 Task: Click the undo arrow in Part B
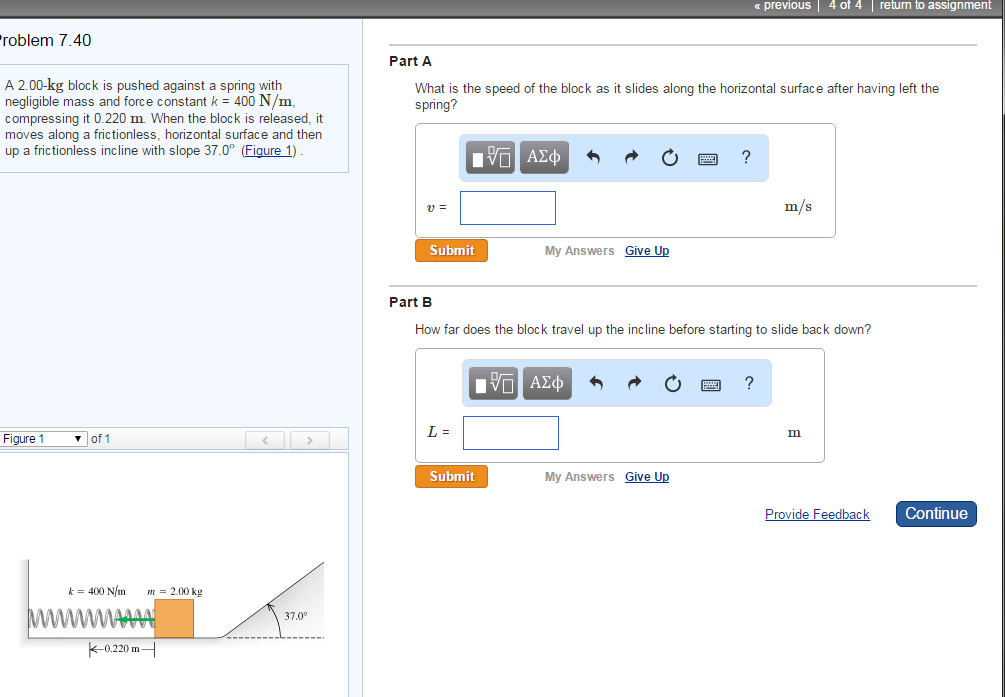point(596,383)
